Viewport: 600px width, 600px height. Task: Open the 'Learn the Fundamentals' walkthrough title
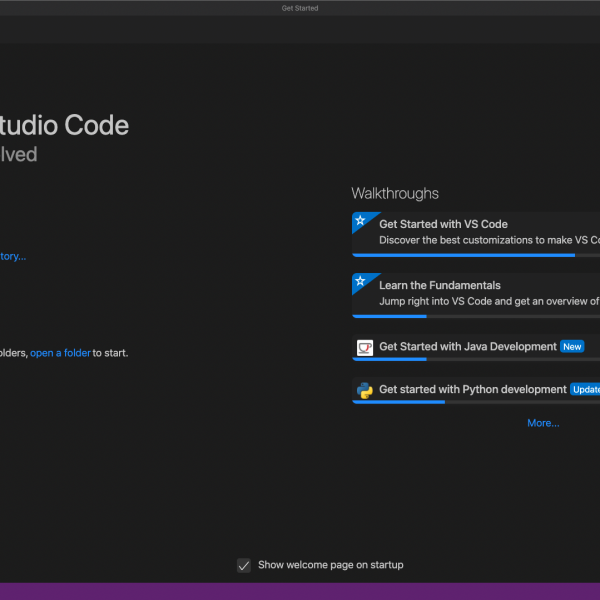(x=439, y=285)
